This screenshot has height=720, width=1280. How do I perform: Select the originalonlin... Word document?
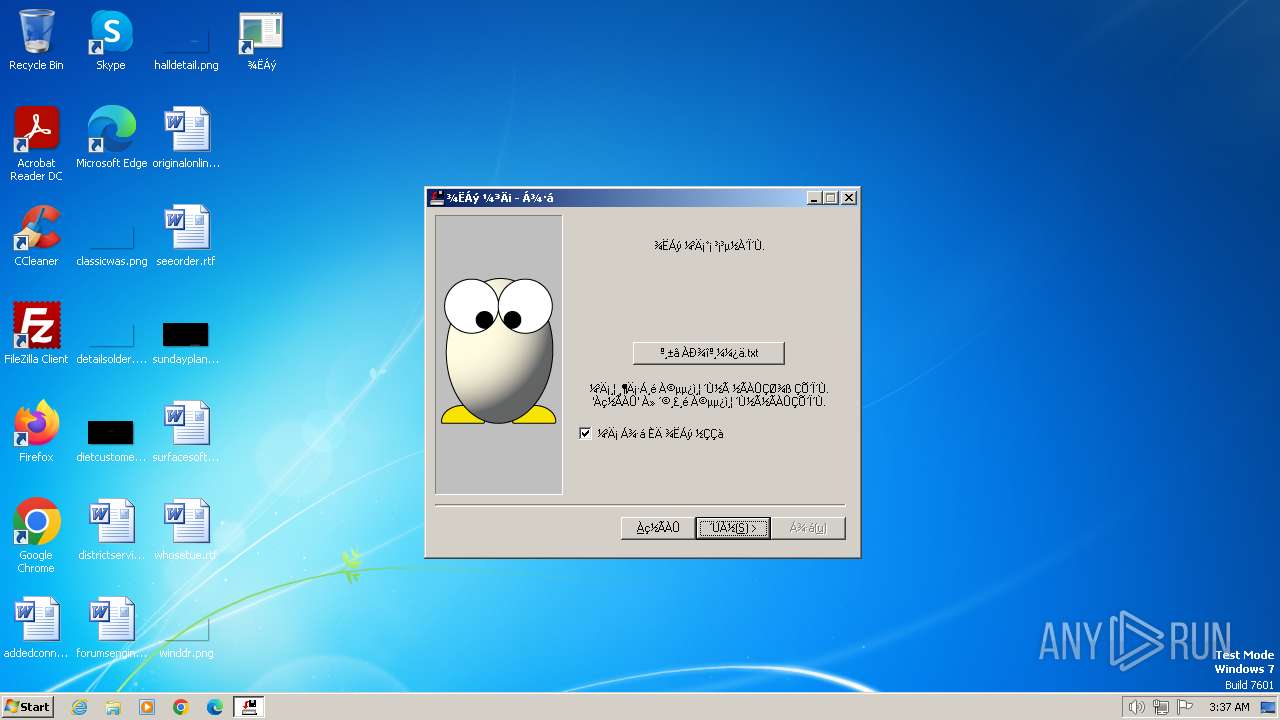point(186,138)
